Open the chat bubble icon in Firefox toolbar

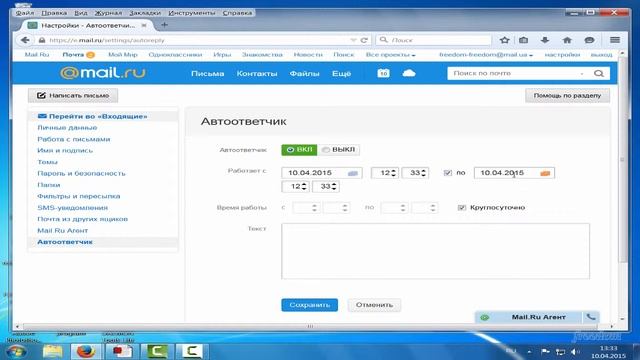tap(589, 40)
